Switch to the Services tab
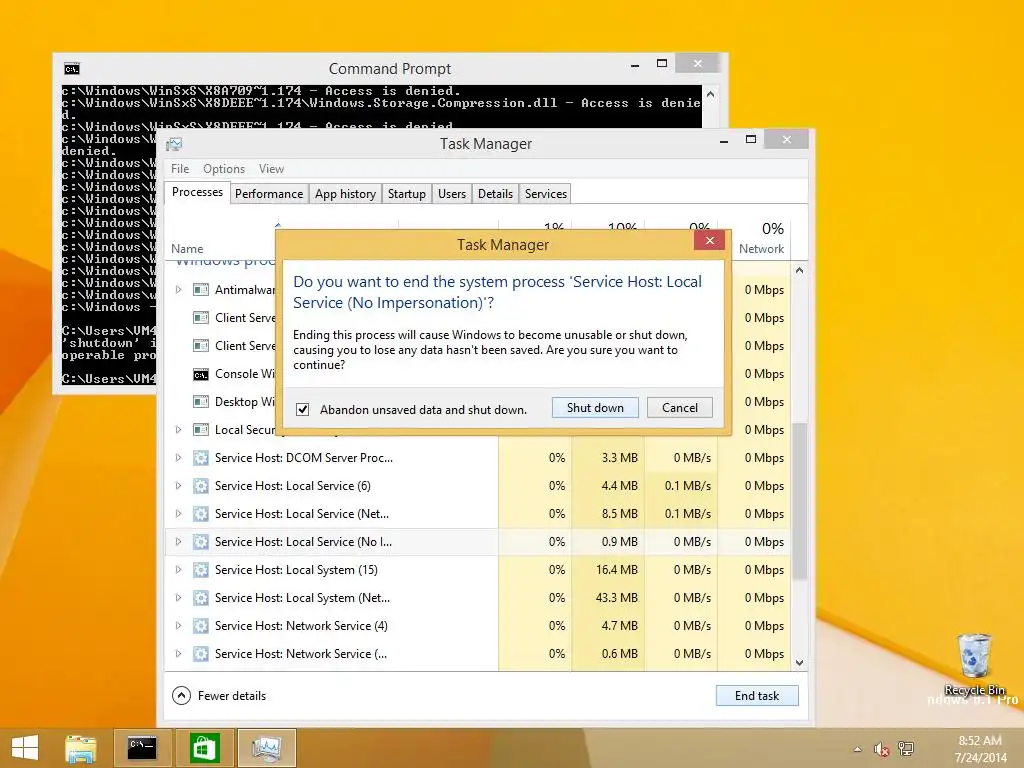The width and height of the screenshot is (1024, 768). [546, 194]
